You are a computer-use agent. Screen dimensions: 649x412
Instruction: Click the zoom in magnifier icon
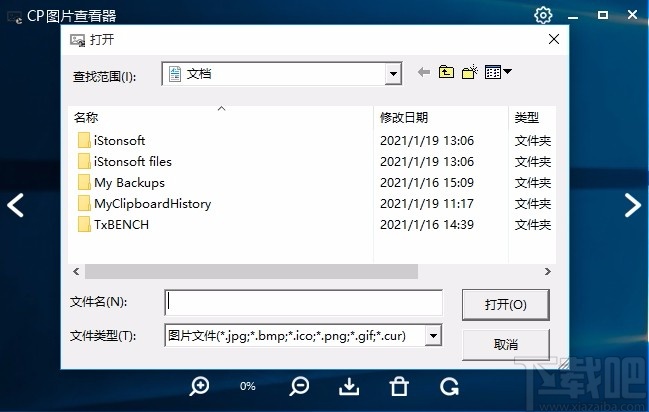(199, 387)
